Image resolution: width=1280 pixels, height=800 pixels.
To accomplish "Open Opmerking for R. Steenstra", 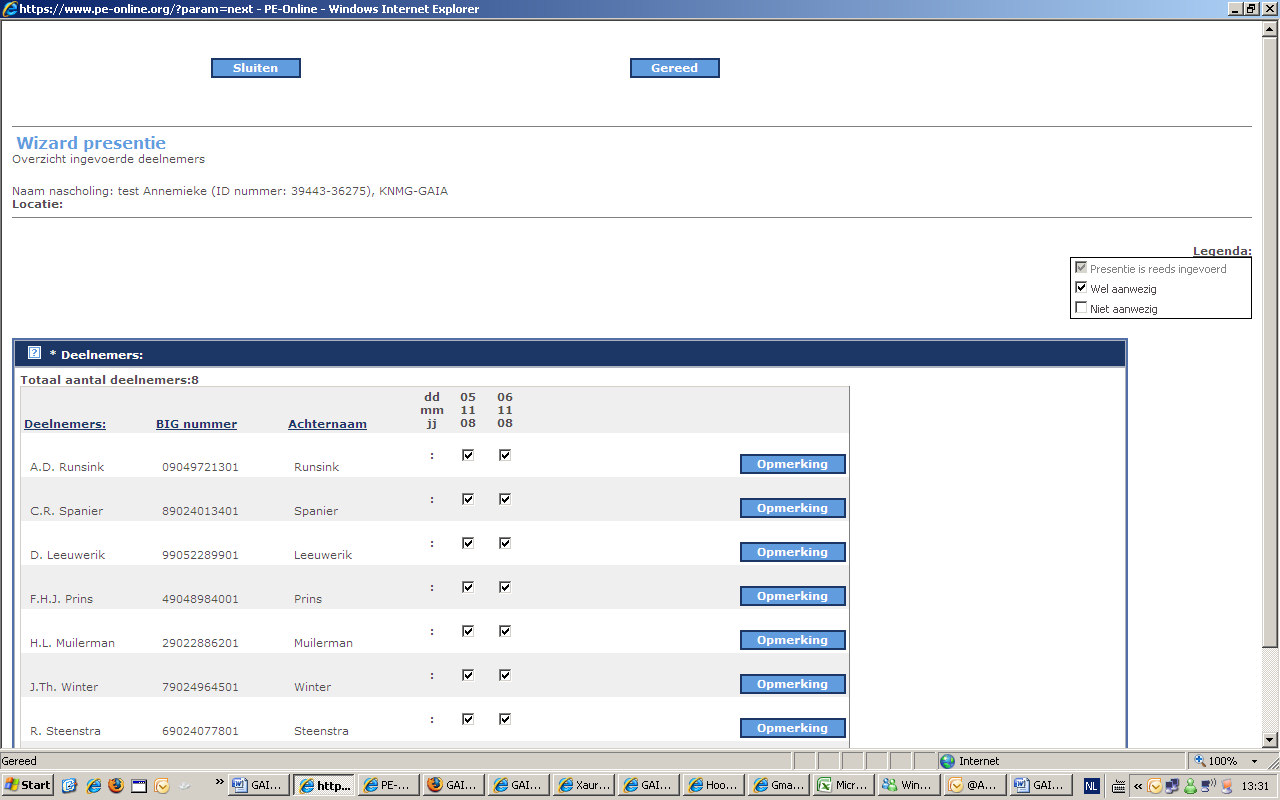I will [793, 728].
